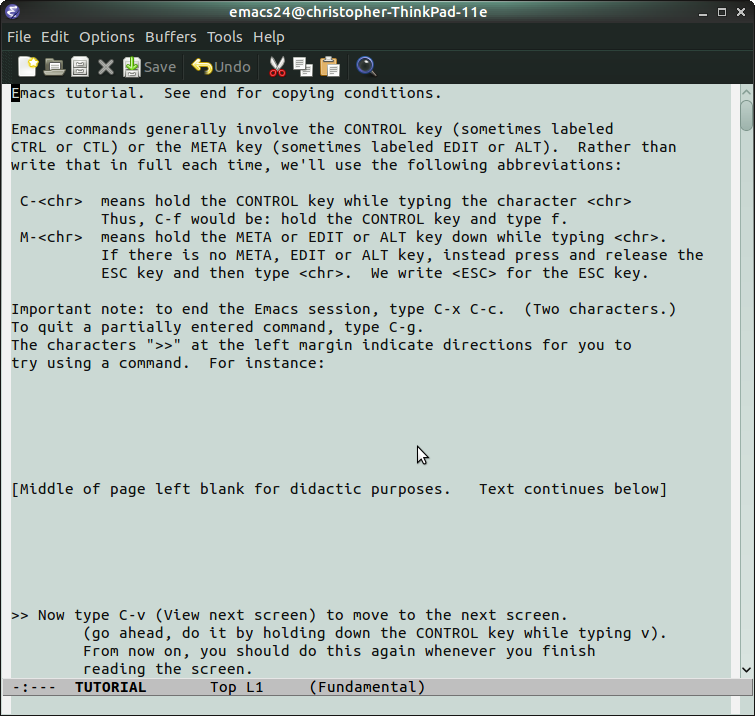
Task: Click the line 'try using a command. For instance:'
Action: (x=168, y=363)
